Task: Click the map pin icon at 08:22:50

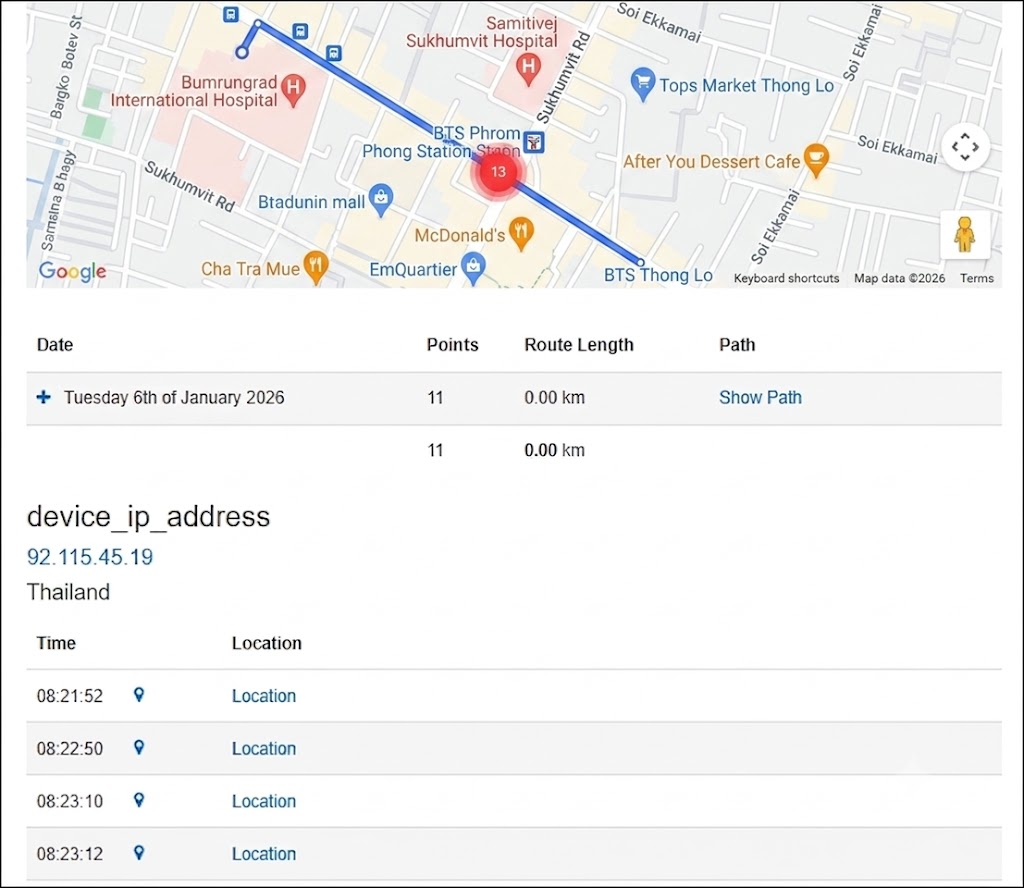Action: (138, 748)
